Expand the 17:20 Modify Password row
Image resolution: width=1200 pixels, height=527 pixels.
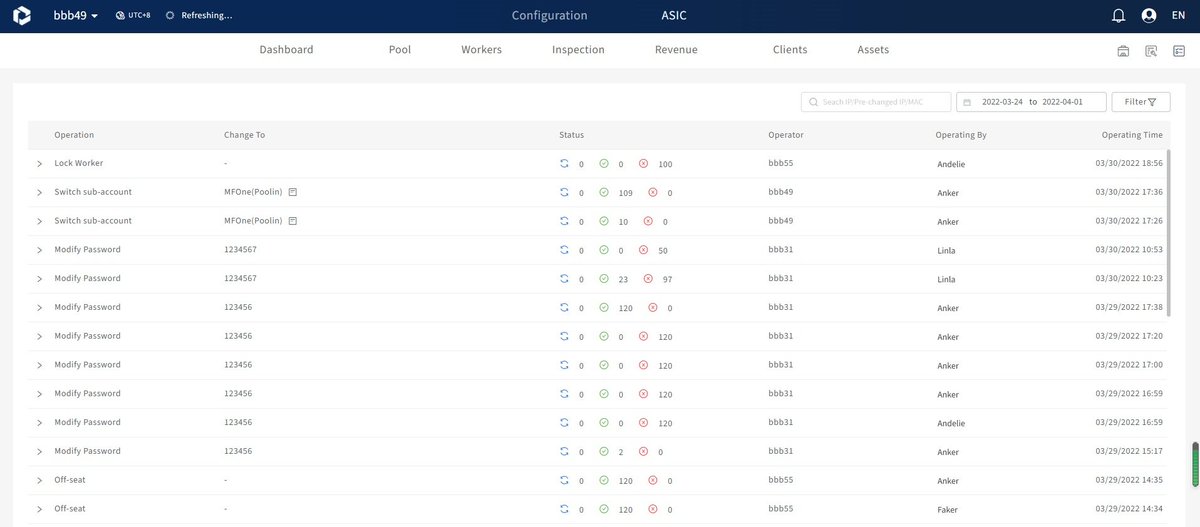39,336
